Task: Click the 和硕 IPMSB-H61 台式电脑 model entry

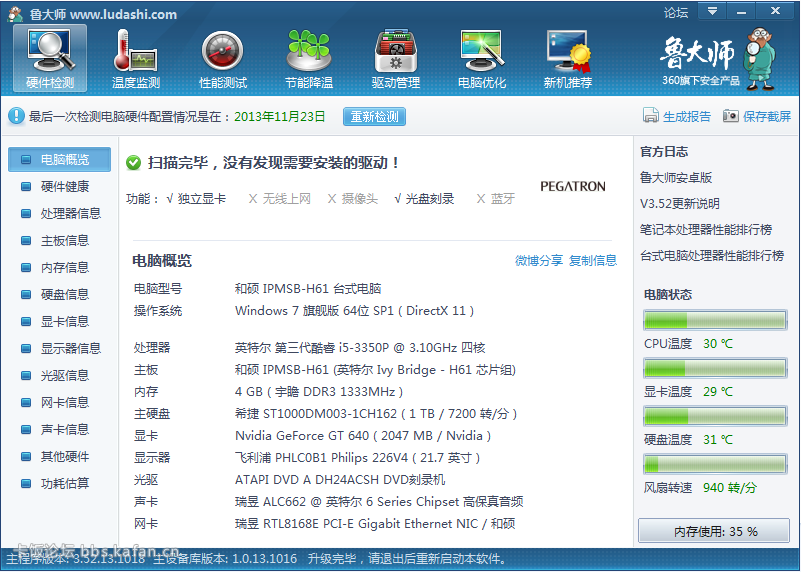Action: click(308, 289)
